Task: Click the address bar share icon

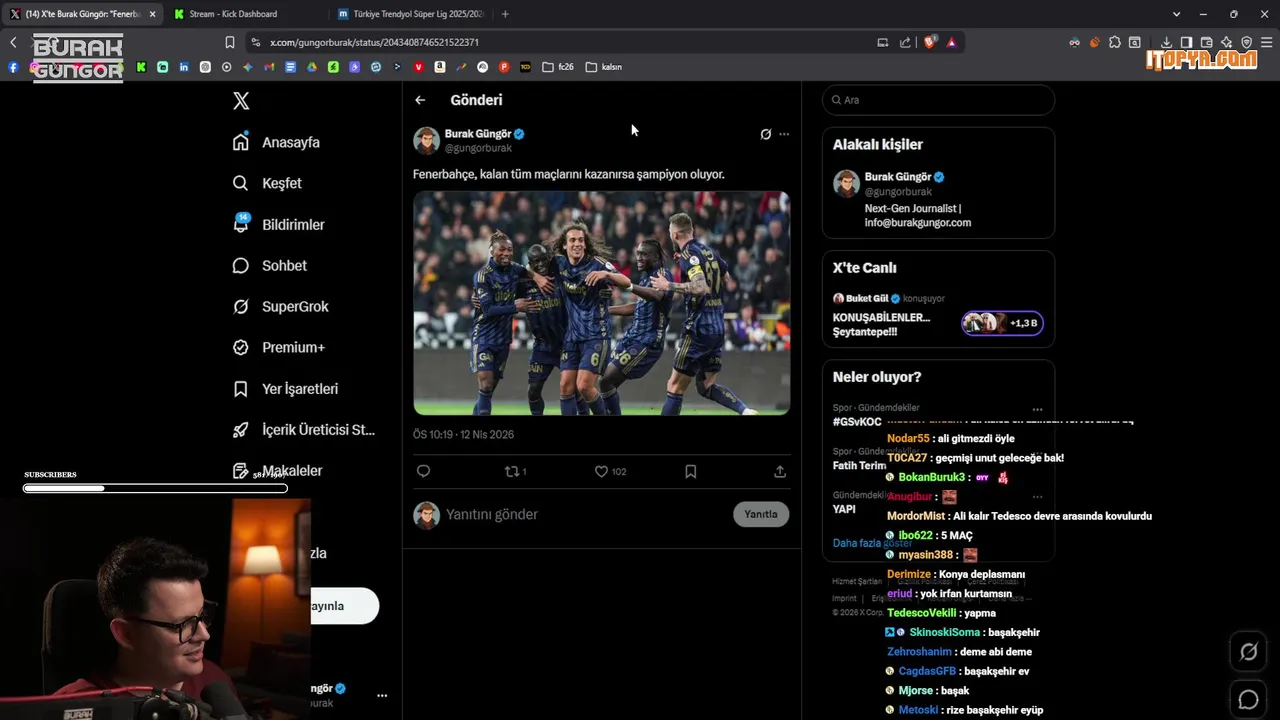Action: (x=905, y=42)
